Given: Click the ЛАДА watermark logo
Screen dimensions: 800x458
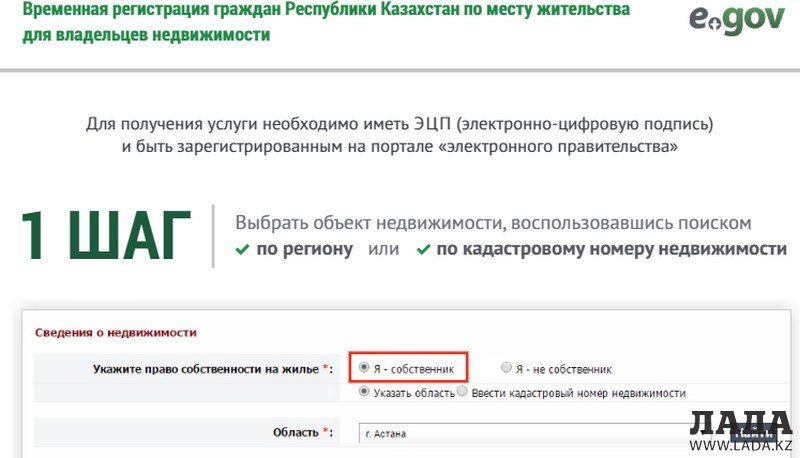Looking at the screenshot, I should point(741,423).
